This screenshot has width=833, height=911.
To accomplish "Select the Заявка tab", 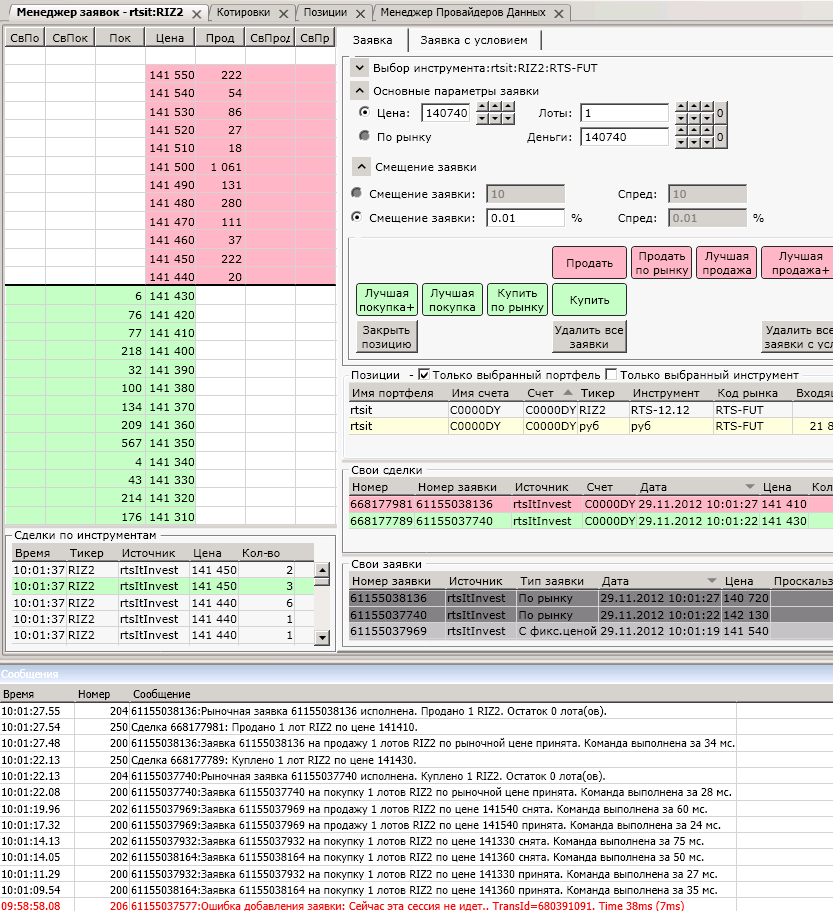I will pos(372,40).
